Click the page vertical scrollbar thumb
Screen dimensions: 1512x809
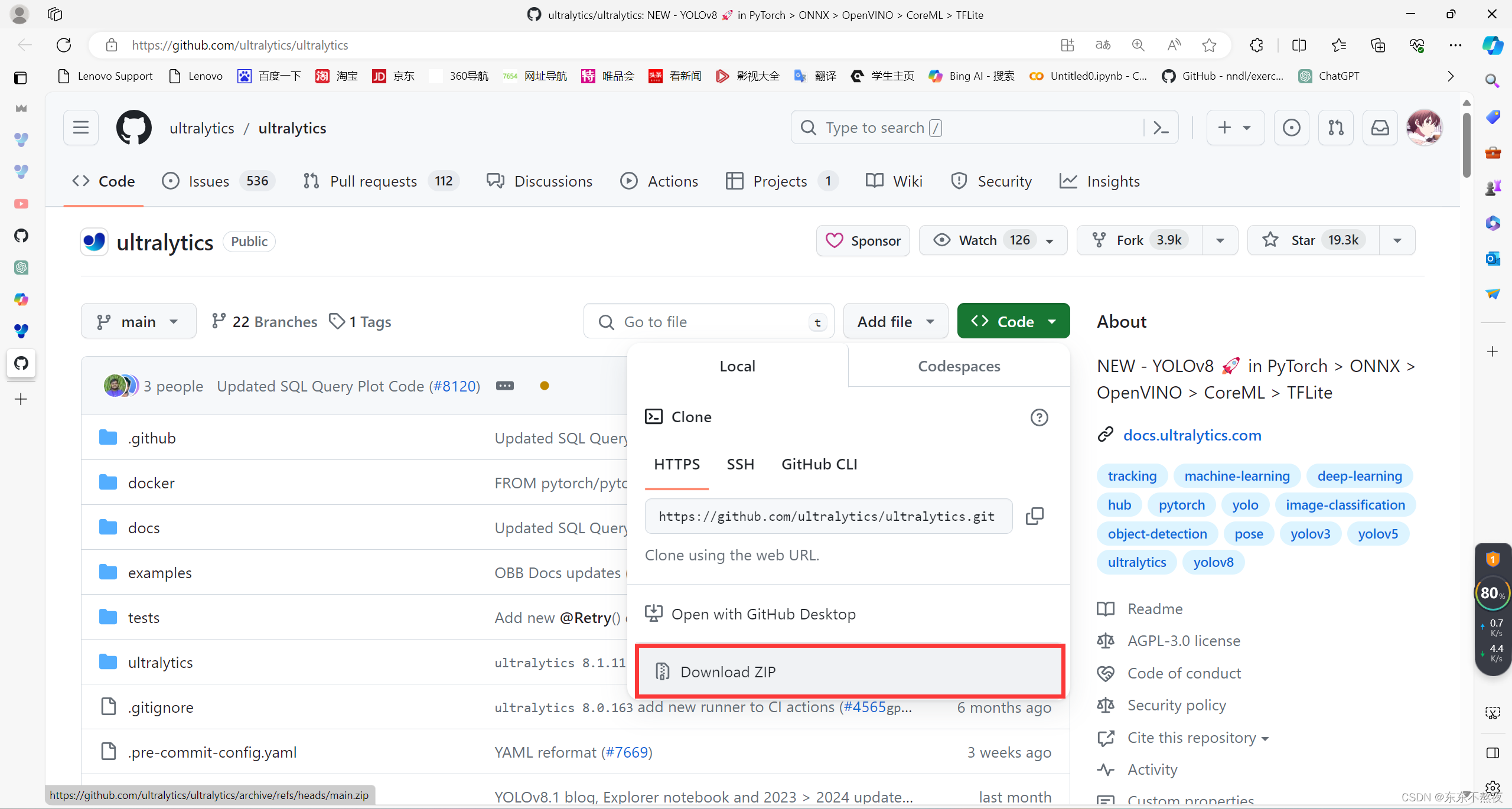click(x=1467, y=145)
